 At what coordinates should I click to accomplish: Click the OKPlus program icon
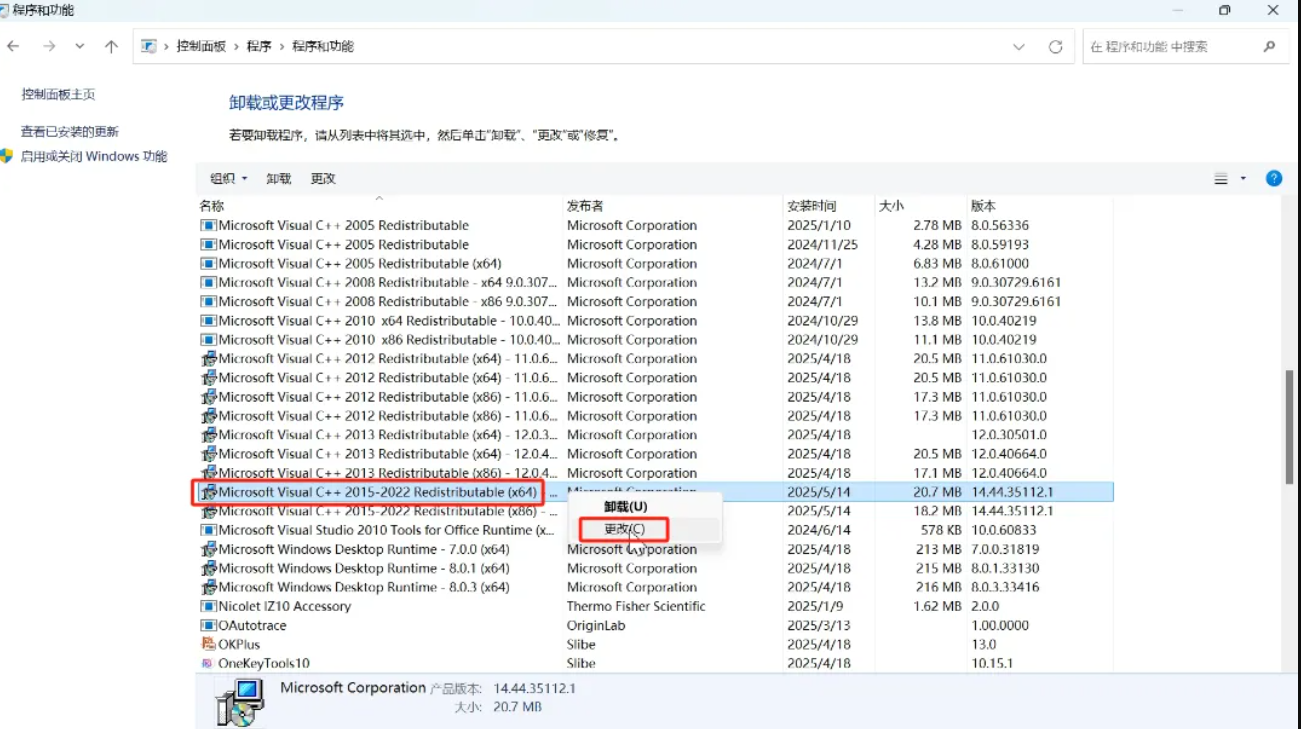(208, 644)
